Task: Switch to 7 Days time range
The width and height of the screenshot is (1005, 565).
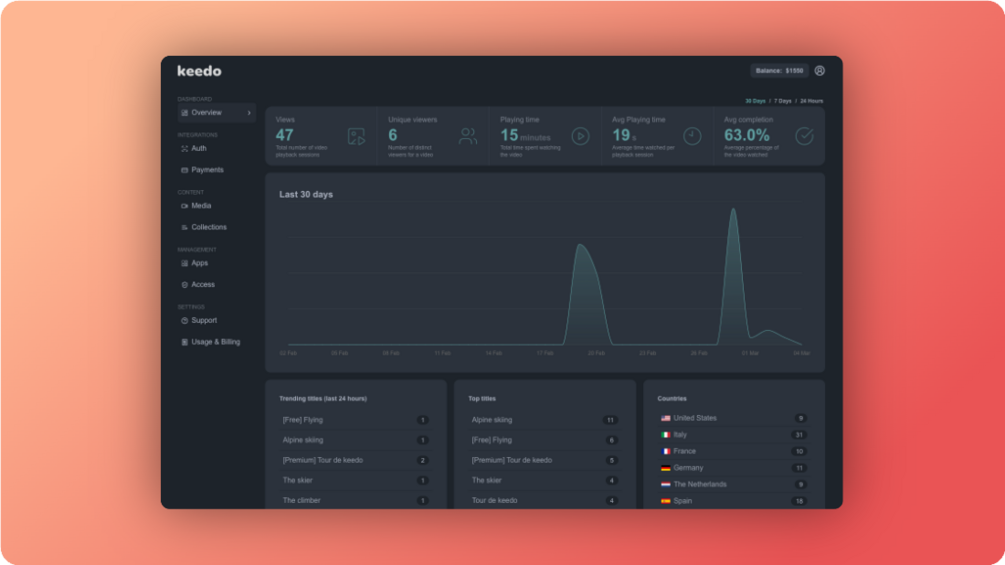Action: [783, 101]
